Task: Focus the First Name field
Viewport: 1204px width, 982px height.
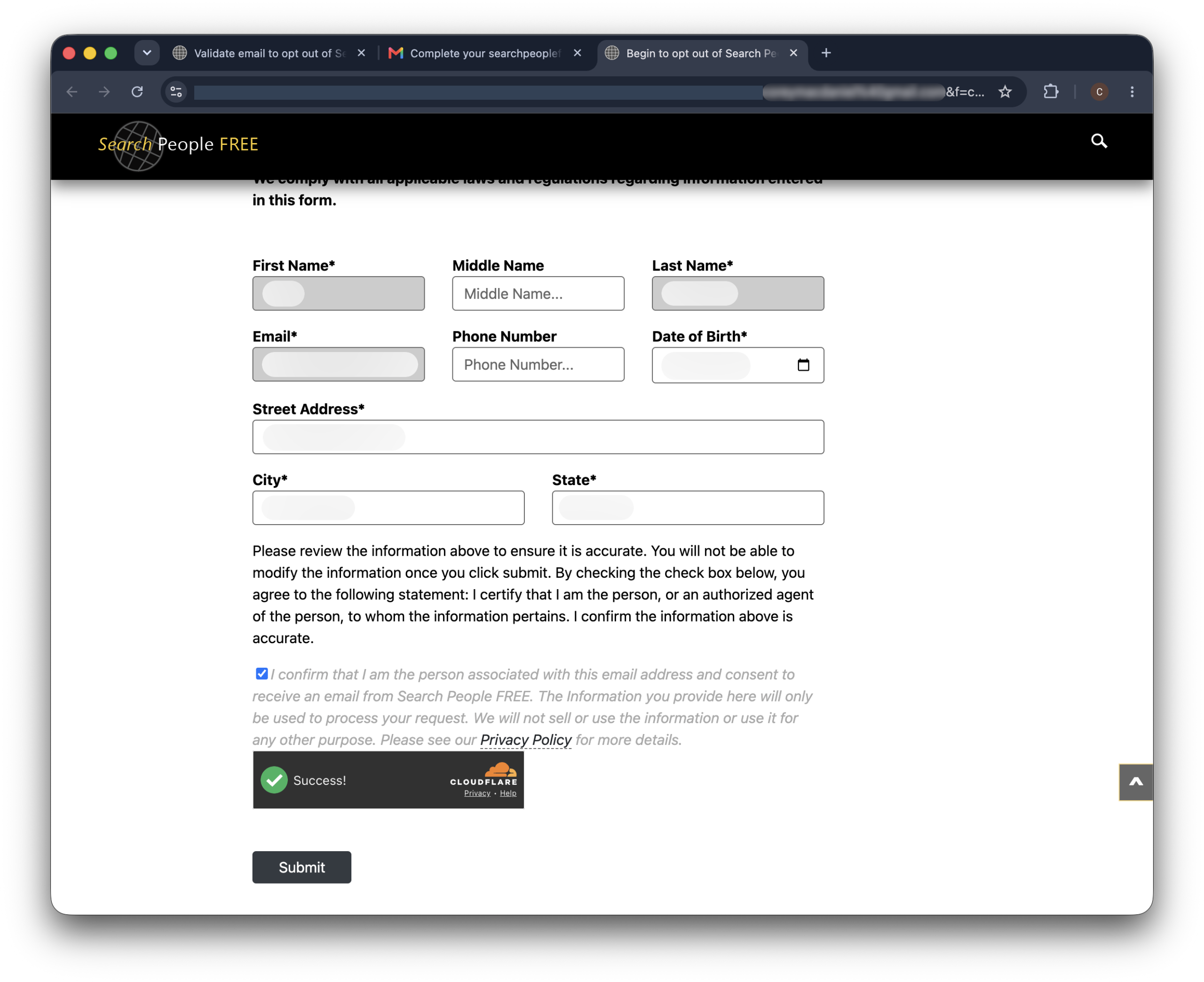Action: tap(338, 294)
